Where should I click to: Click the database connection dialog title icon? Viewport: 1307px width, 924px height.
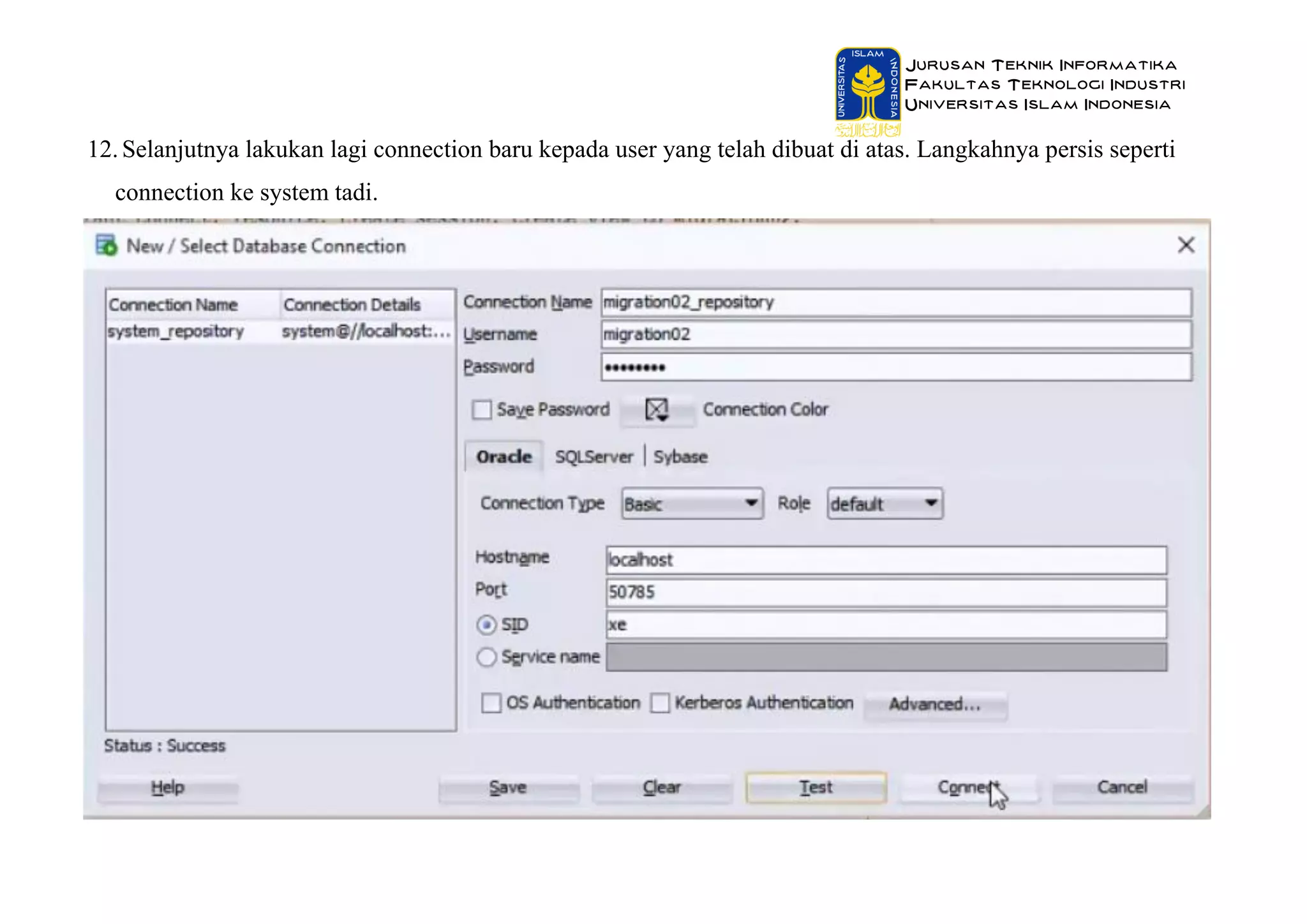tap(106, 245)
